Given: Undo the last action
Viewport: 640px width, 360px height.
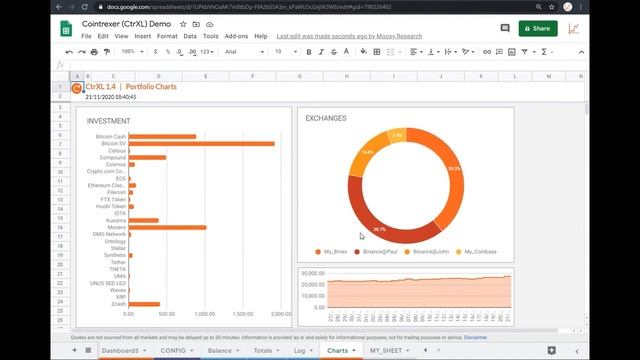Looking at the screenshot, I should click(x=69, y=52).
